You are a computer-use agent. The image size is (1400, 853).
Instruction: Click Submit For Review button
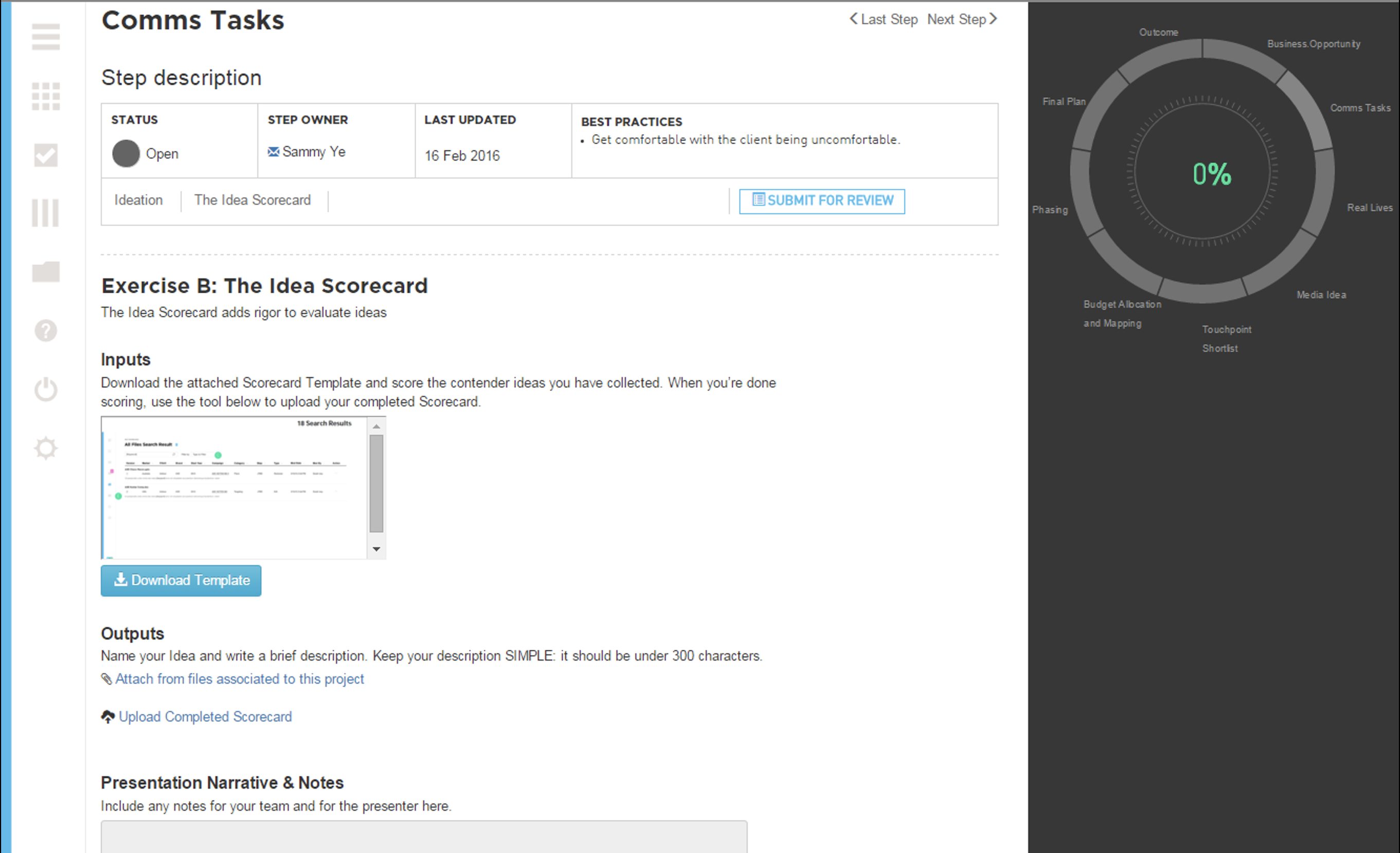tap(821, 201)
